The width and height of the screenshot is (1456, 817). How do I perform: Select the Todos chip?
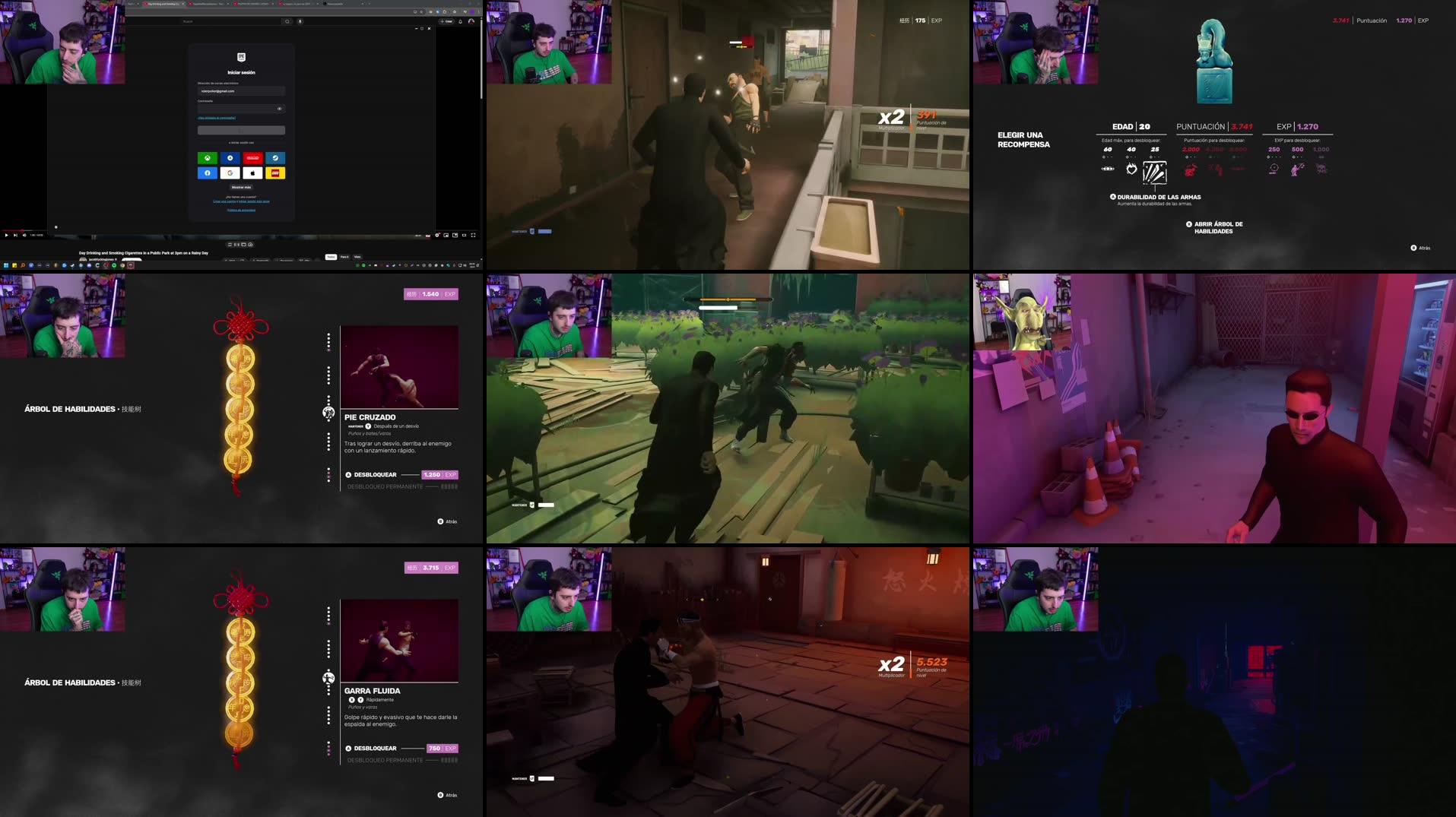click(331, 257)
